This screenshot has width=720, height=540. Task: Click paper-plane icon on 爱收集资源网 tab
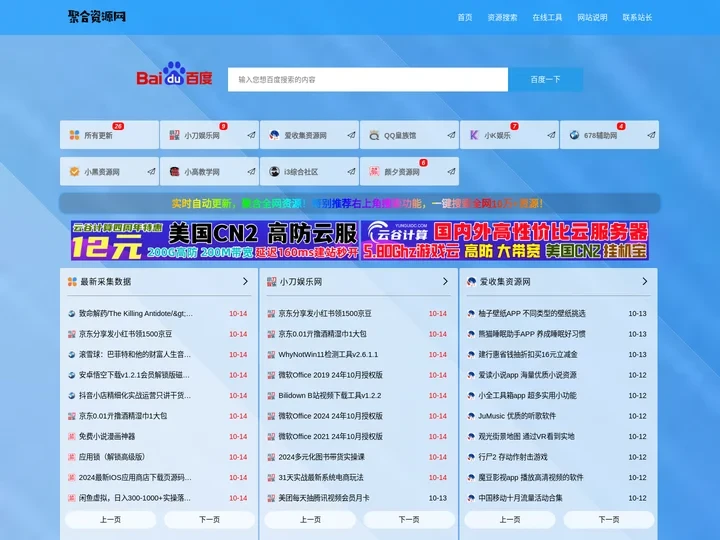tap(351, 135)
